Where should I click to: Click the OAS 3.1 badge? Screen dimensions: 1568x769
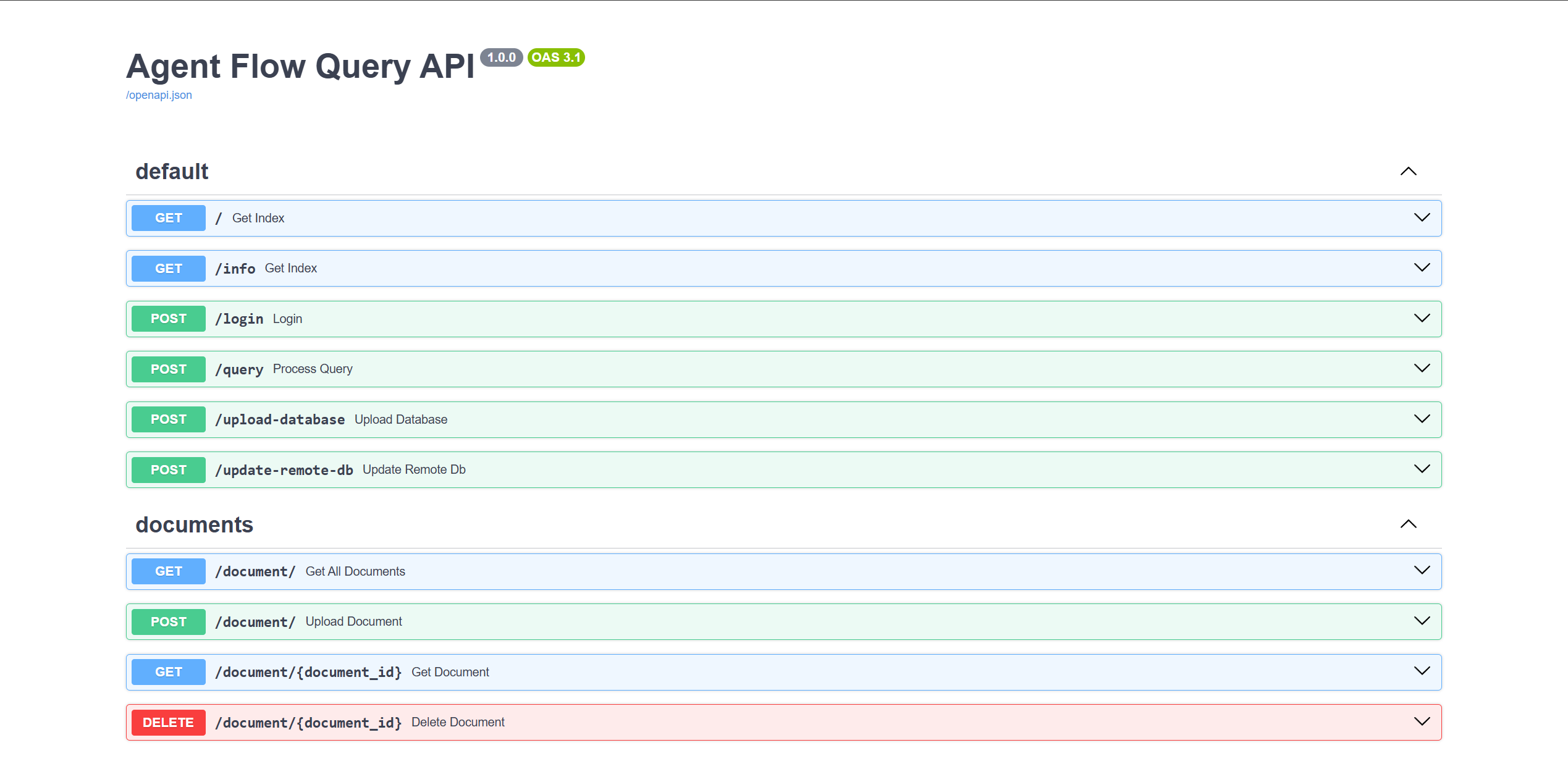(x=556, y=57)
